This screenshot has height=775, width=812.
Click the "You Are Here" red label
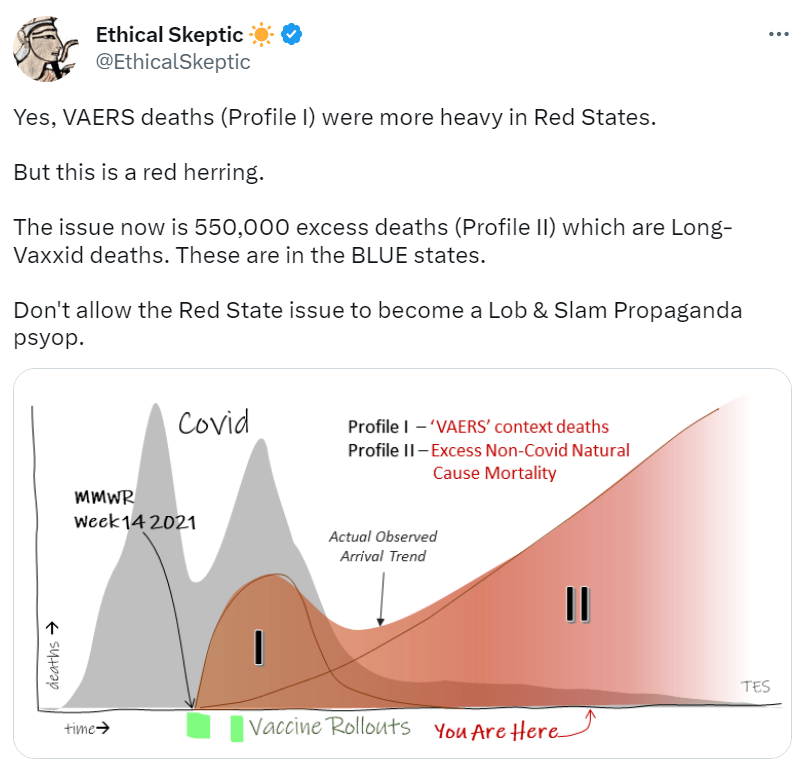pos(496,731)
